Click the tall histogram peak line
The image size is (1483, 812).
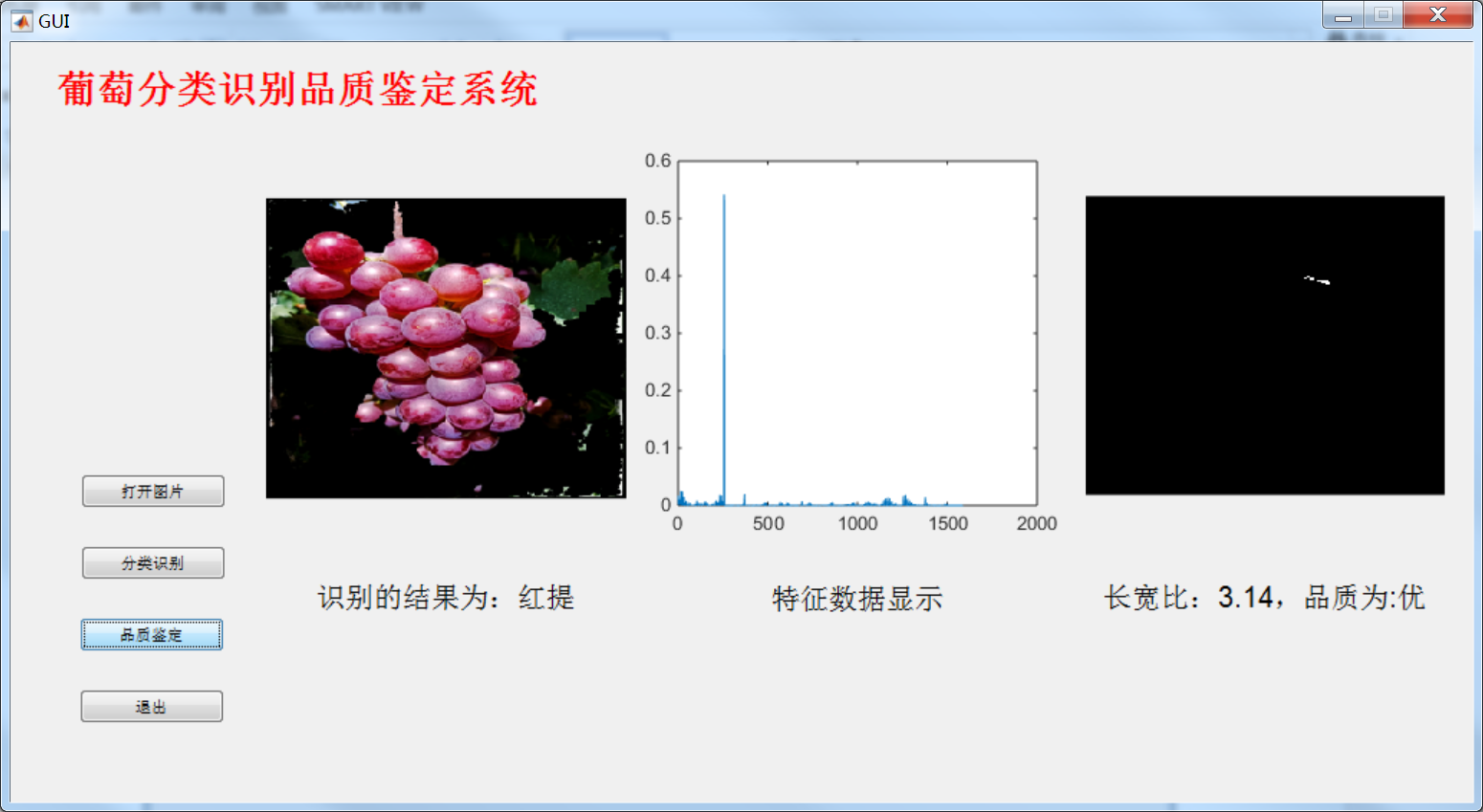[x=724, y=349]
